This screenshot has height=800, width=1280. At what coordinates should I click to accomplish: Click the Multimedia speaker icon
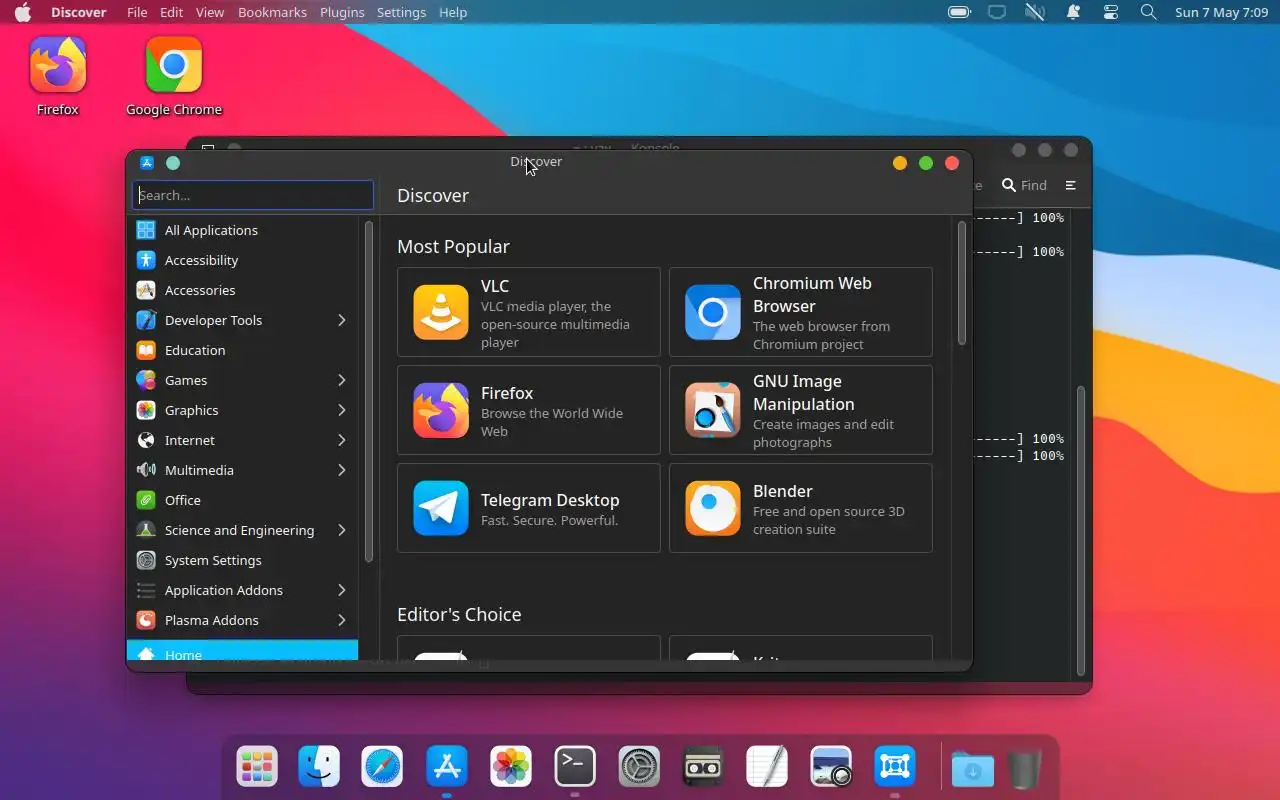[146, 470]
